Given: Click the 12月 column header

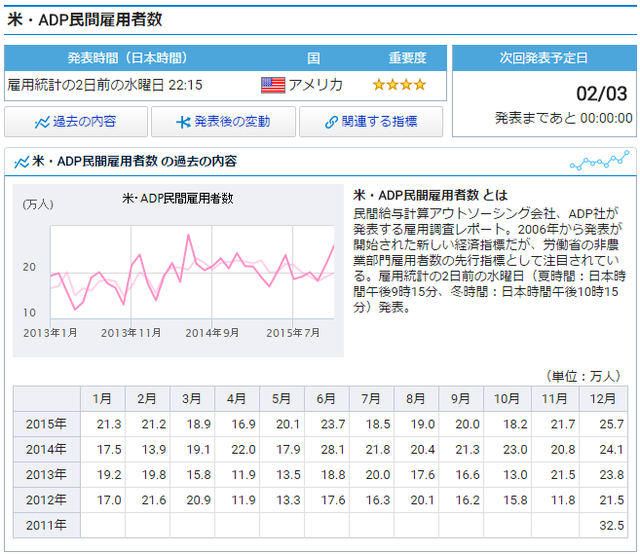Looking at the screenshot, I should pos(603,398).
